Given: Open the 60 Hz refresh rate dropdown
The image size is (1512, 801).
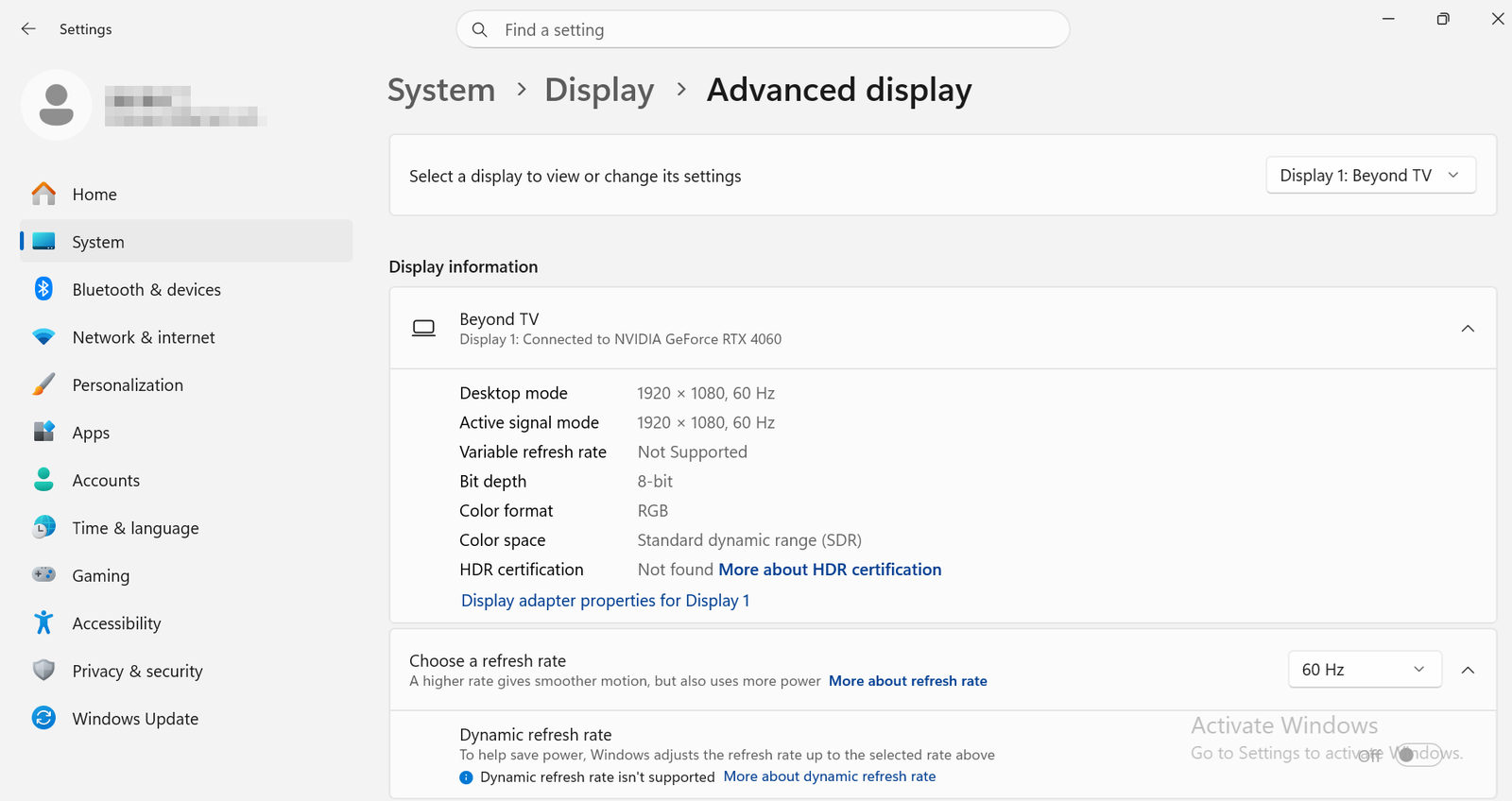Looking at the screenshot, I should pos(1365,670).
